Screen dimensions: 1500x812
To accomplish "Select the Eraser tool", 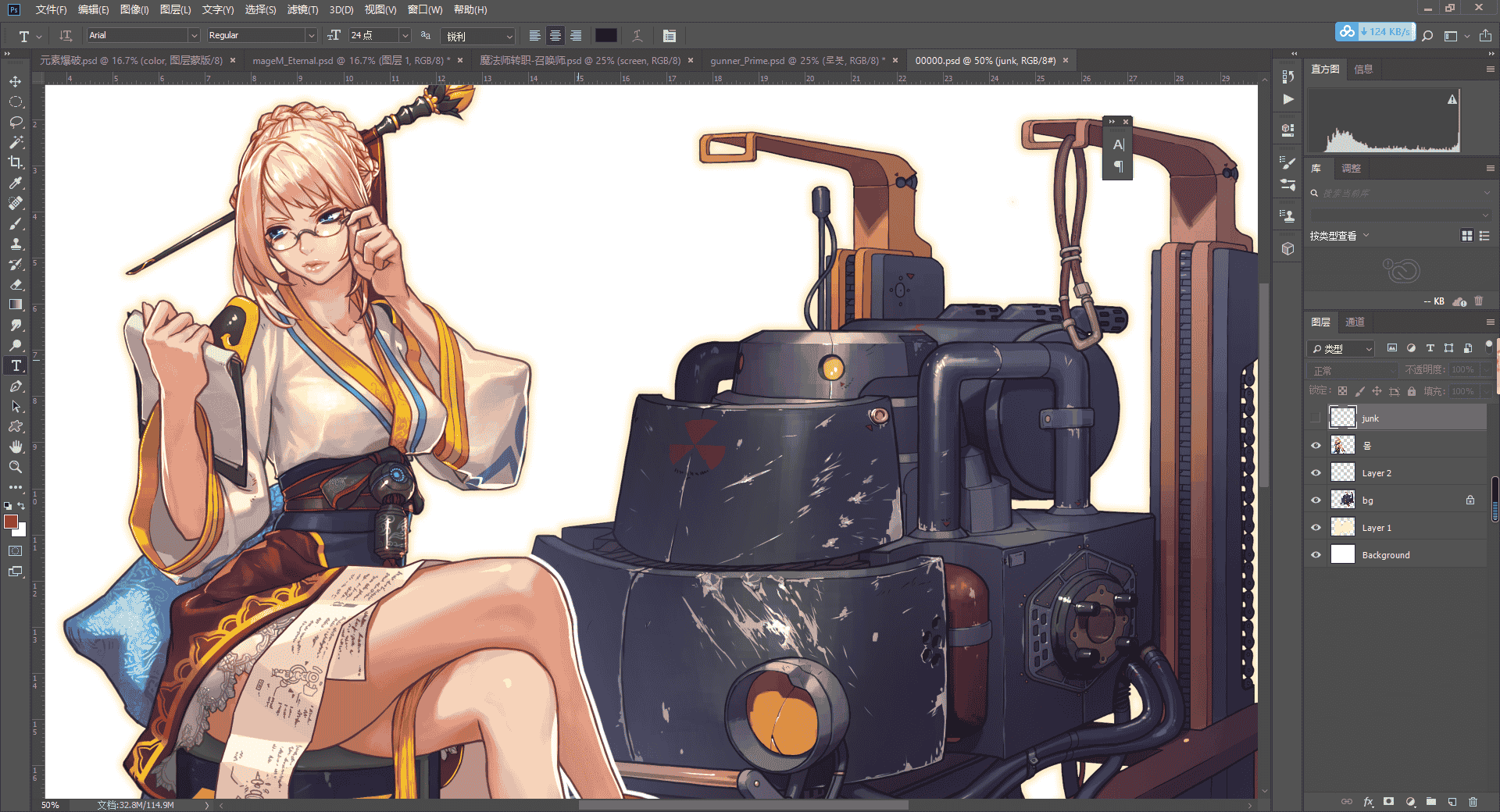I will [16, 284].
